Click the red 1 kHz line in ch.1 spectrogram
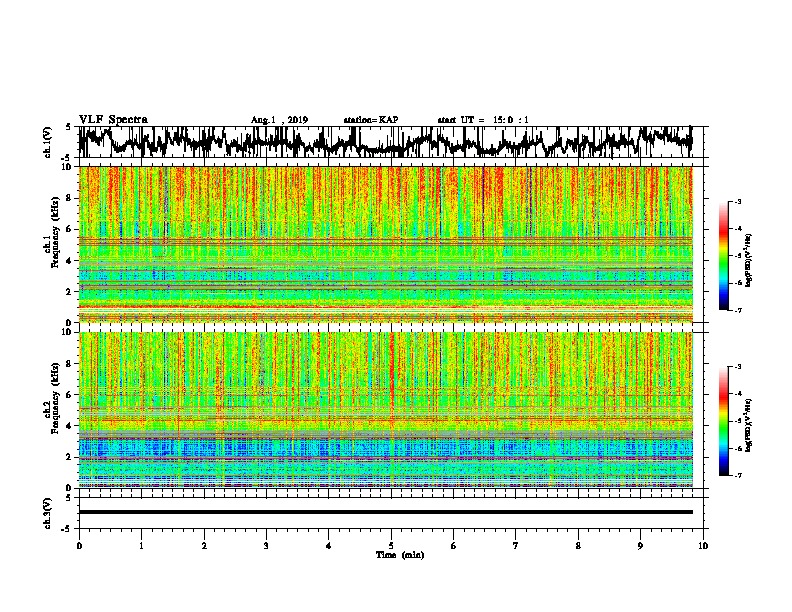 pyautogui.click(x=386, y=307)
